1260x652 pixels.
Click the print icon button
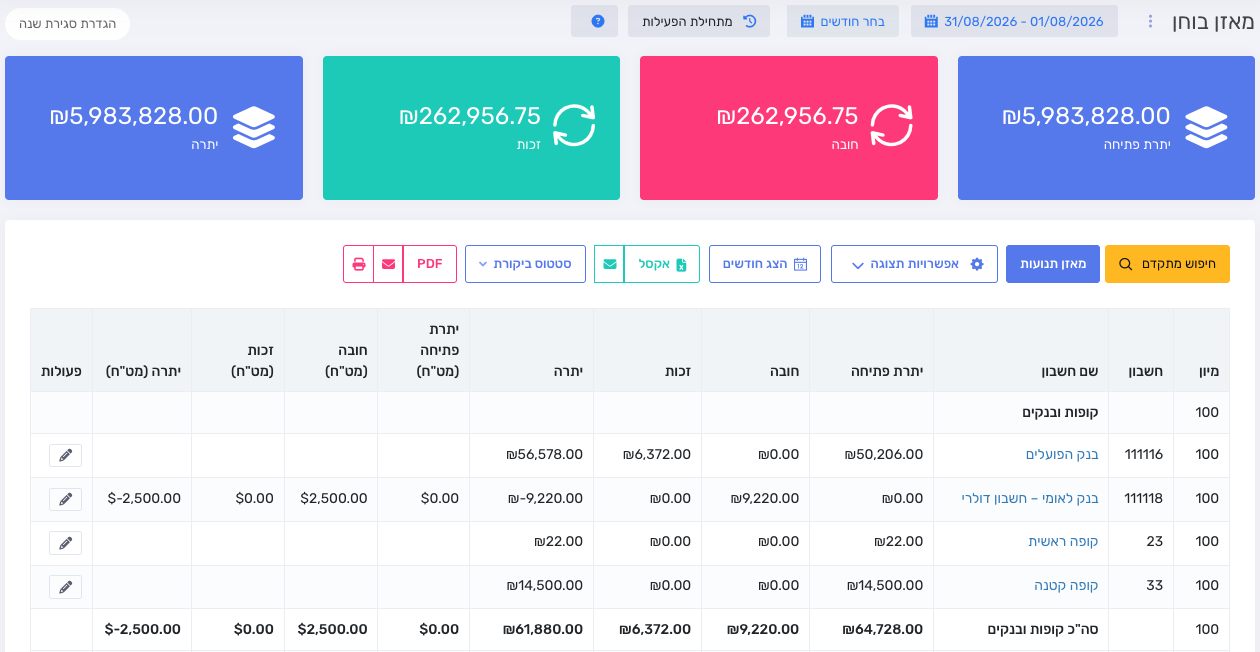click(x=358, y=264)
